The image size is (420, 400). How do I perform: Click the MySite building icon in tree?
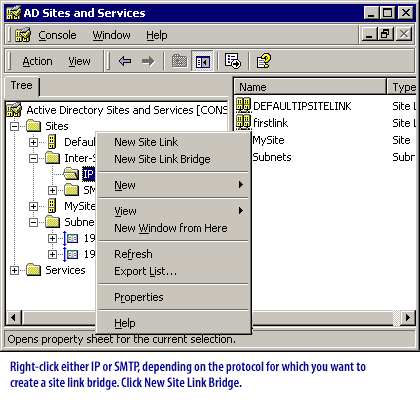pyautogui.click(x=52, y=206)
